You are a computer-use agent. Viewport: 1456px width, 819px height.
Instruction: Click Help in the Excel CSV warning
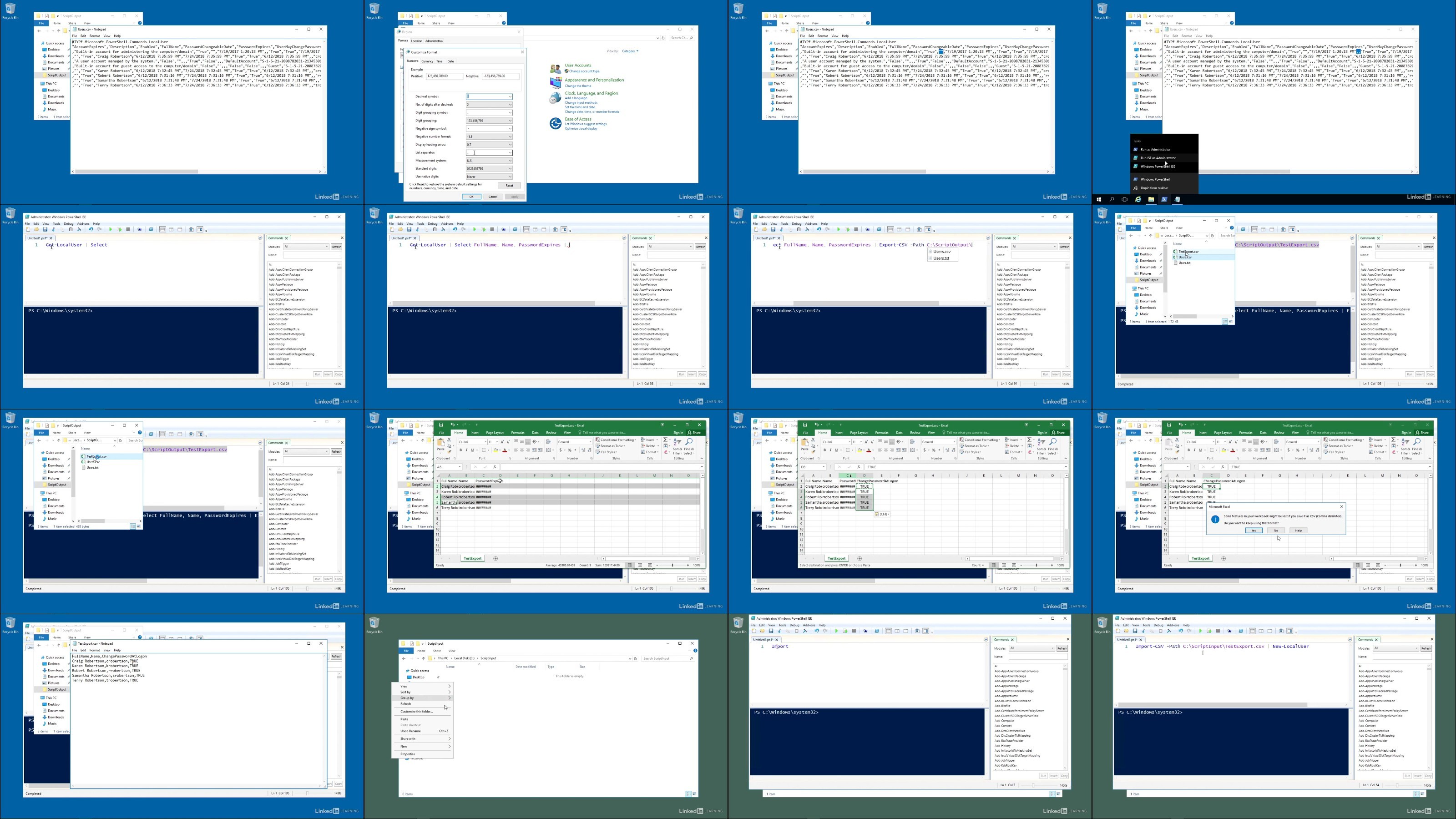[1298, 531]
